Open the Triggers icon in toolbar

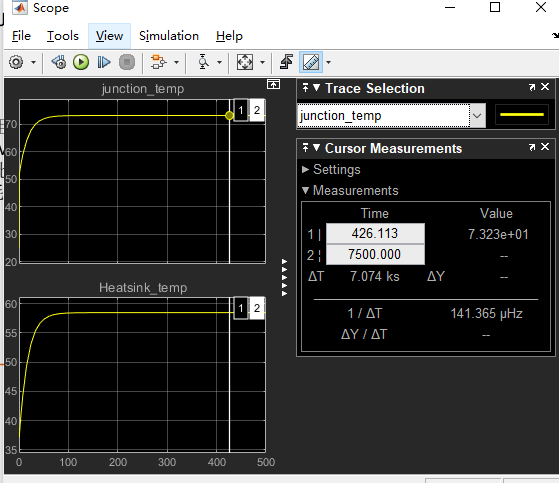286,62
